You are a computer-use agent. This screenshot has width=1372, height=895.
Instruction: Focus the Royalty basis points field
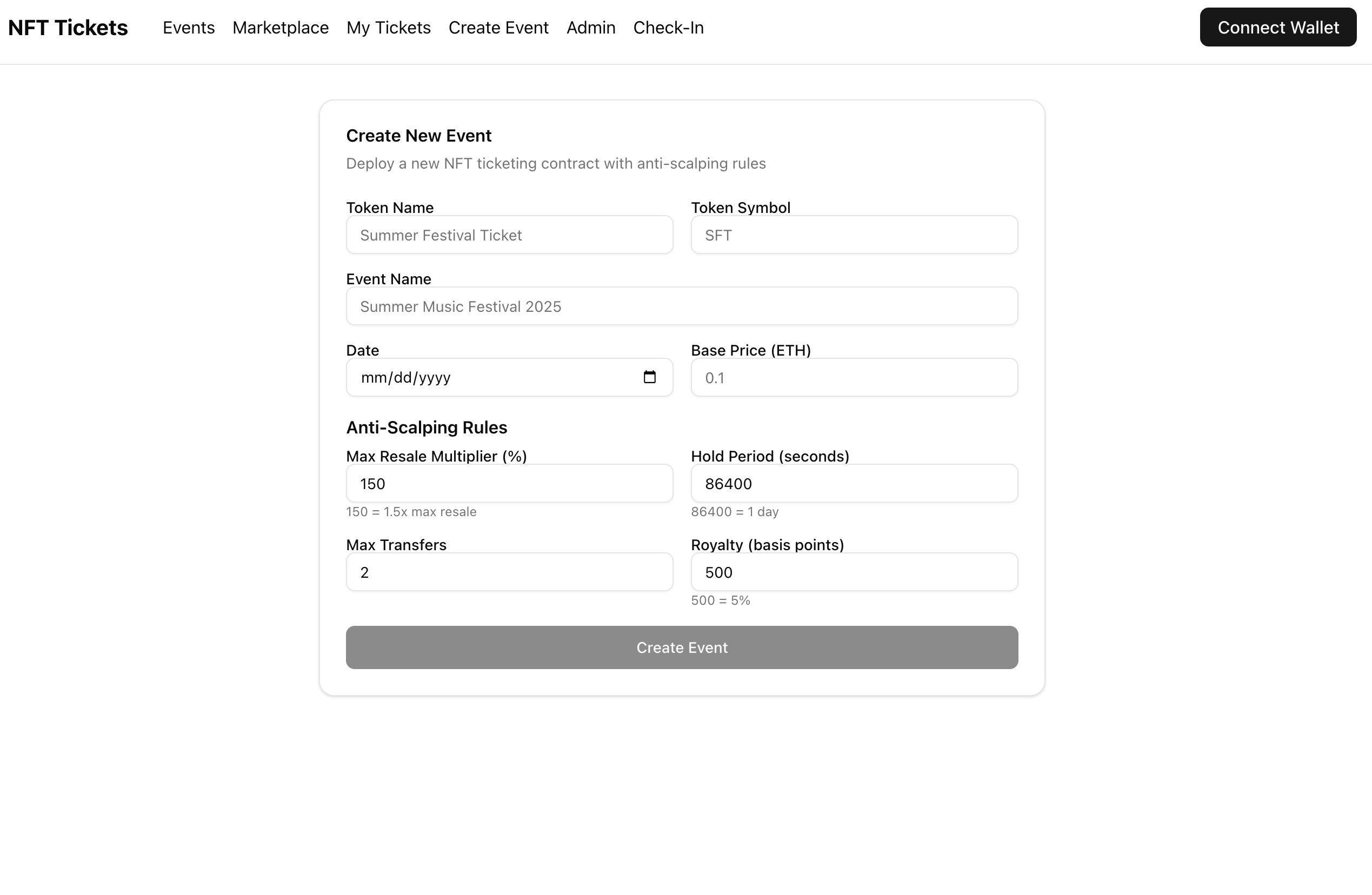(854, 572)
